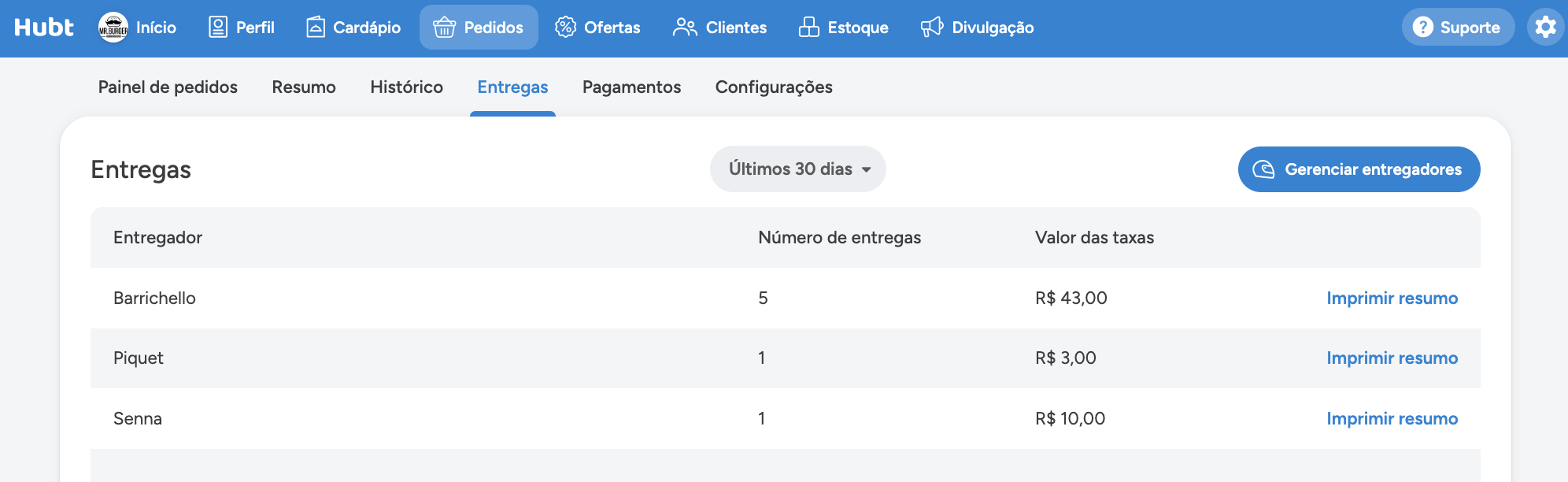Print summary for Barrichello
The width and height of the screenshot is (1568, 482).
click(x=1392, y=298)
